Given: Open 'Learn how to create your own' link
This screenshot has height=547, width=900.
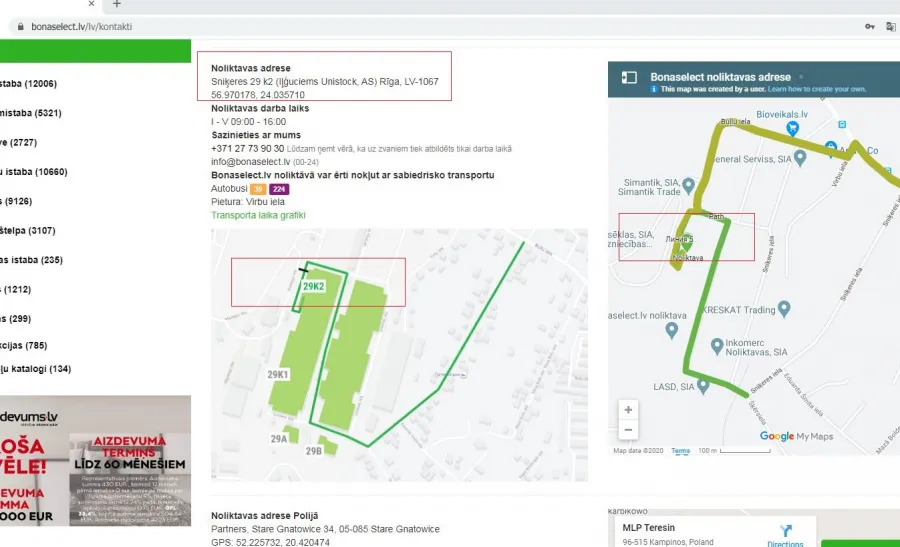Looking at the screenshot, I should (817, 89).
